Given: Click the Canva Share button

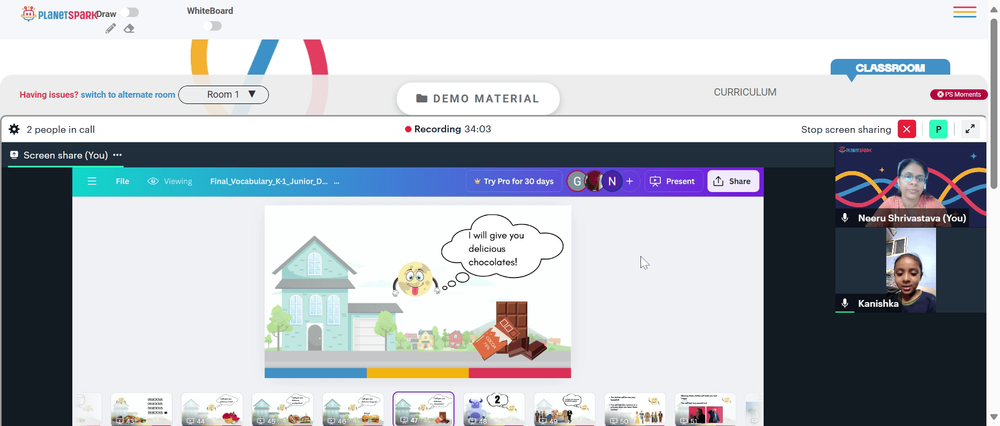Looking at the screenshot, I should [733, 181].
